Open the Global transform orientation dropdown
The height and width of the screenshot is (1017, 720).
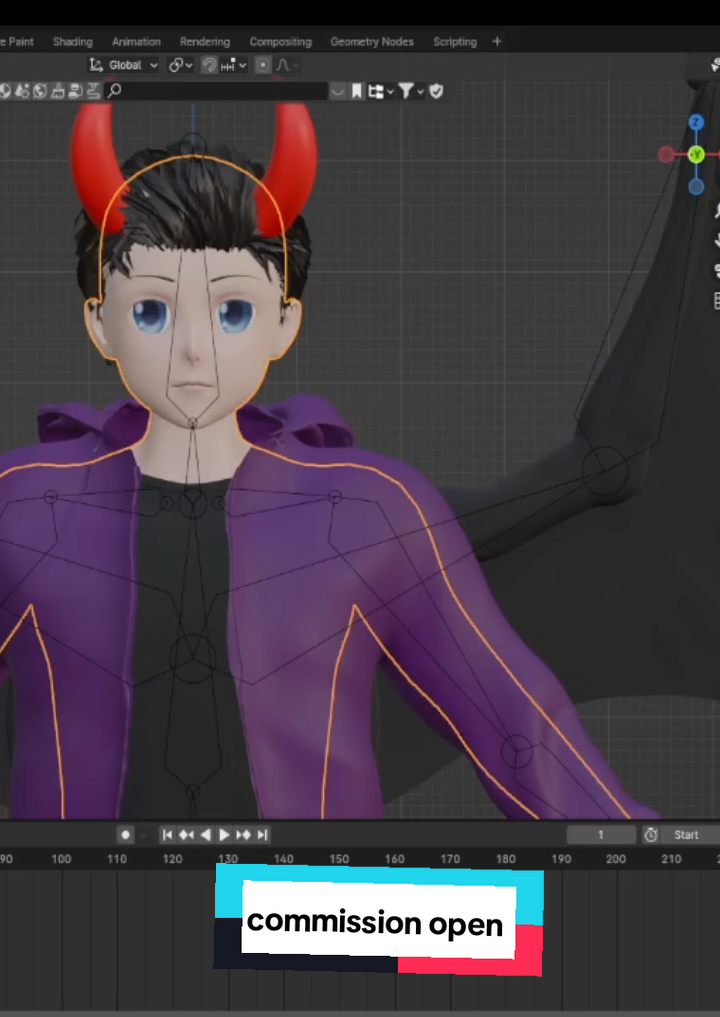[x=123, y=65]
